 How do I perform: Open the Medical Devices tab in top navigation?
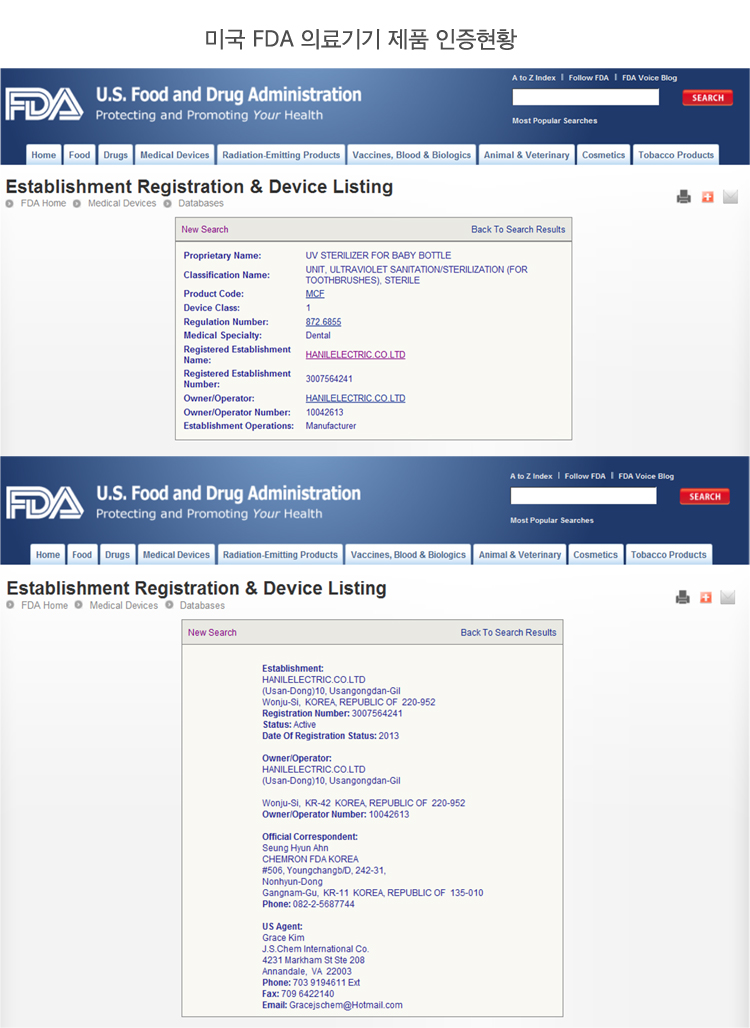(175, 155)
